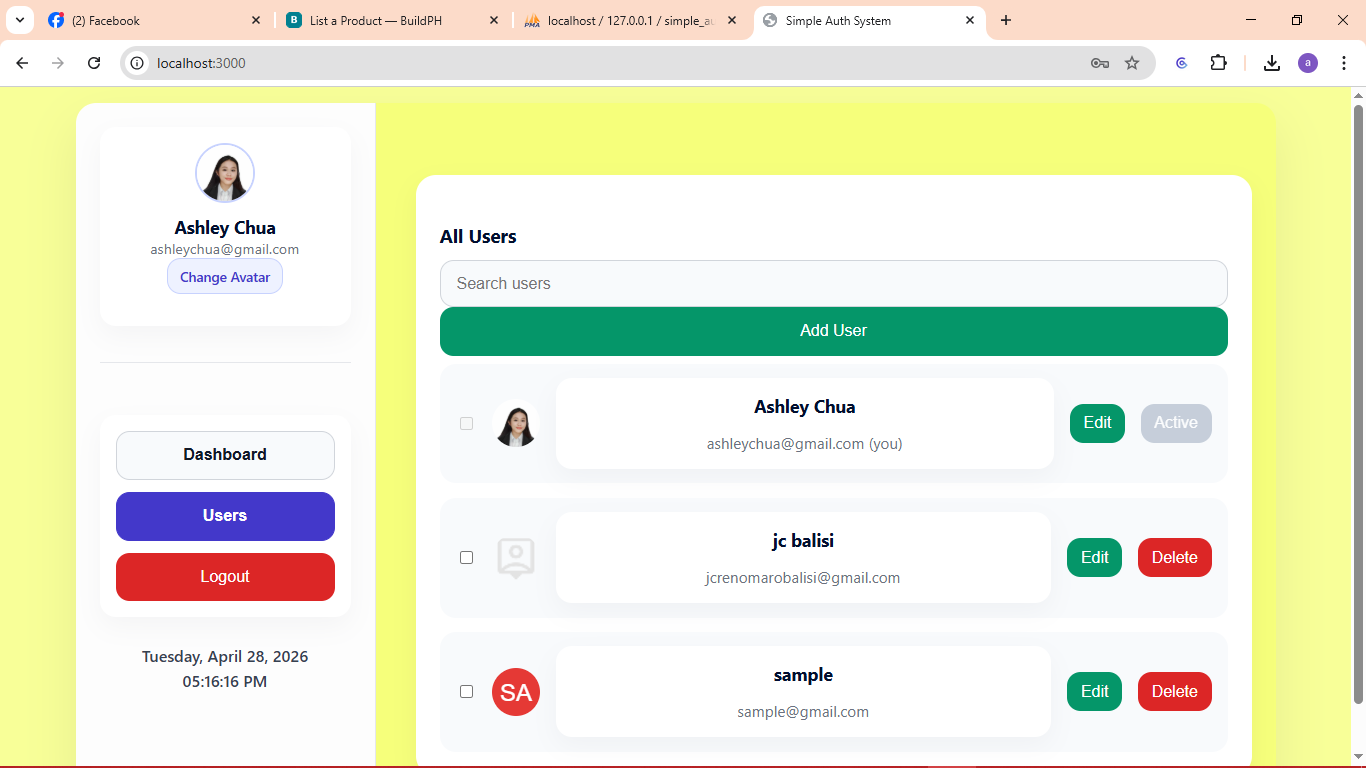Edit the Ashley Chua user

pos(1097,423)
